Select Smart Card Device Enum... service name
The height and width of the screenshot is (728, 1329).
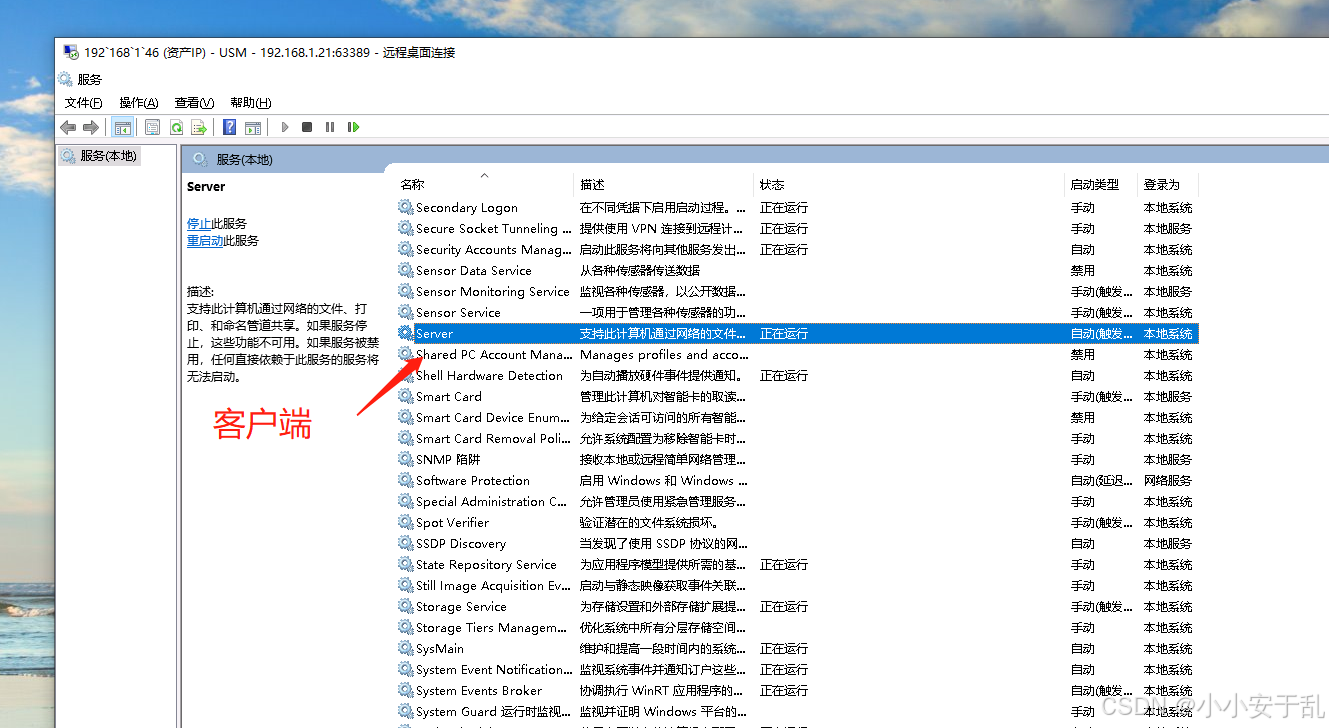tap(494, 417)
